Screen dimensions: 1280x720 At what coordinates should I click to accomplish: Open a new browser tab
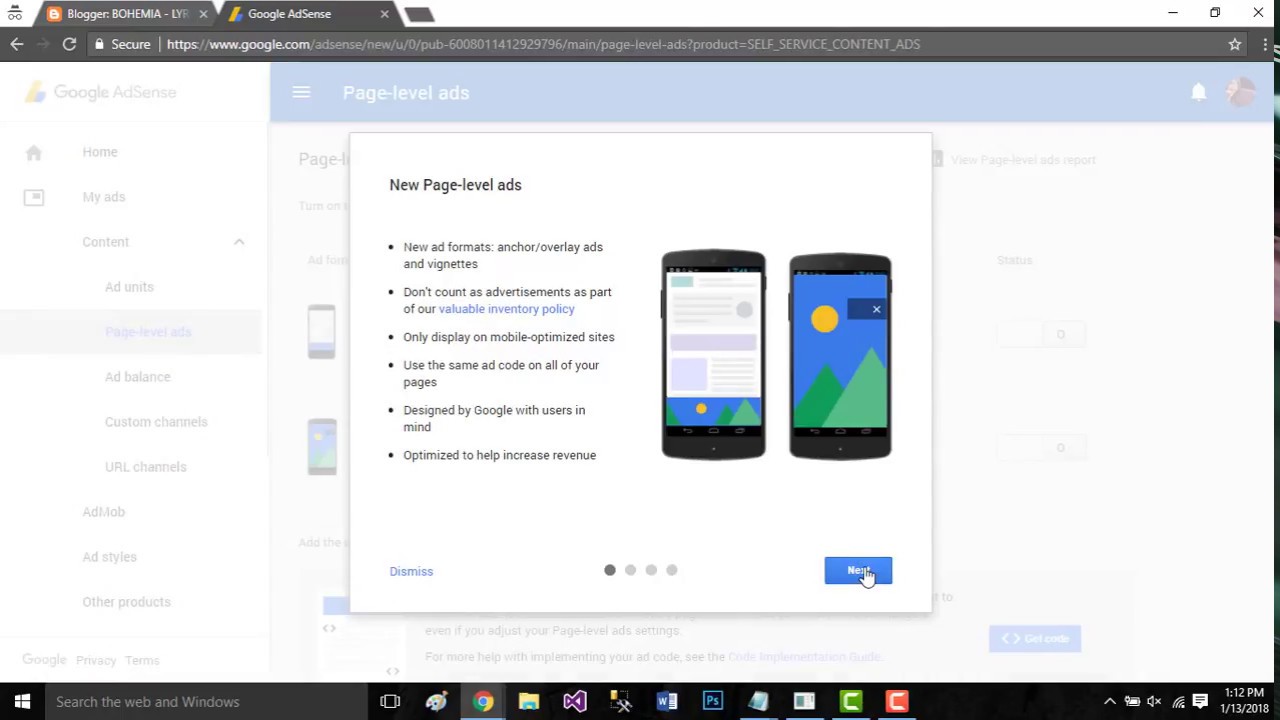419,14
